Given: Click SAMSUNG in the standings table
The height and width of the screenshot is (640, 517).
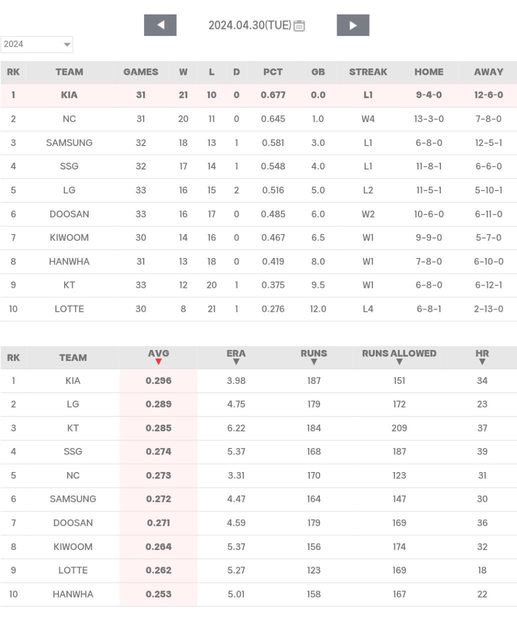Looking at the screenshot, I should point(69,143).
